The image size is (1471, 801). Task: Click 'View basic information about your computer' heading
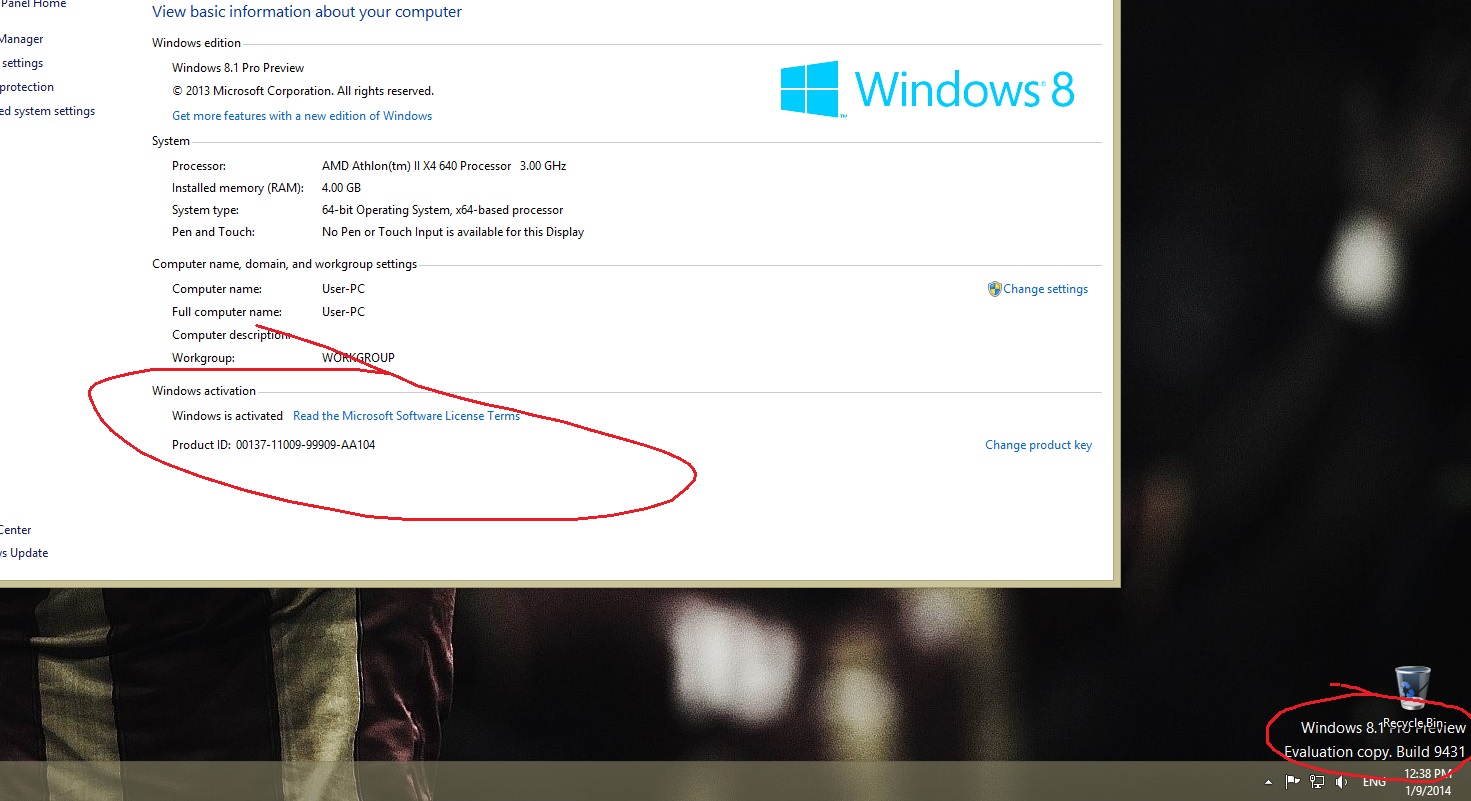[307, 12]
